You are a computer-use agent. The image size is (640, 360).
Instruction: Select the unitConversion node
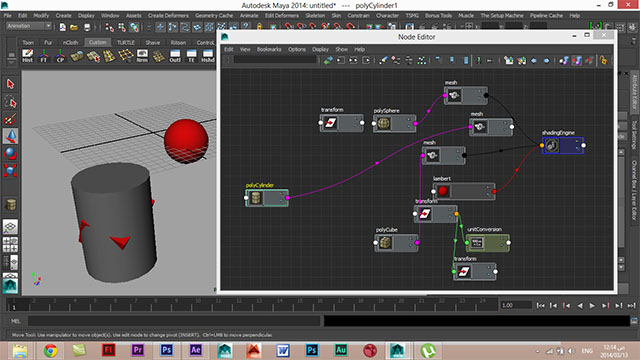pos(488,243)
